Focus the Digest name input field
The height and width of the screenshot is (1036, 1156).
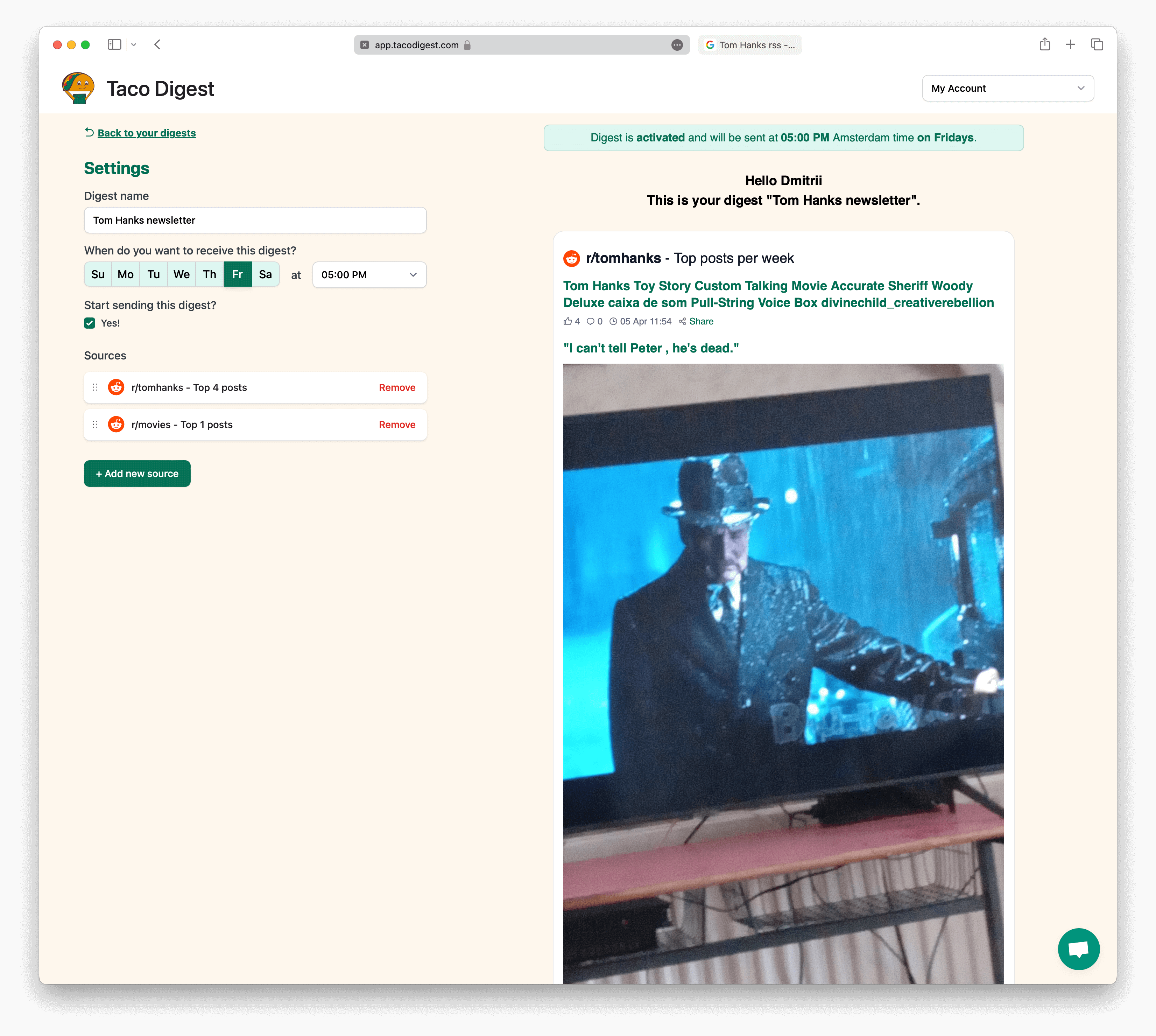coord(255,220)
